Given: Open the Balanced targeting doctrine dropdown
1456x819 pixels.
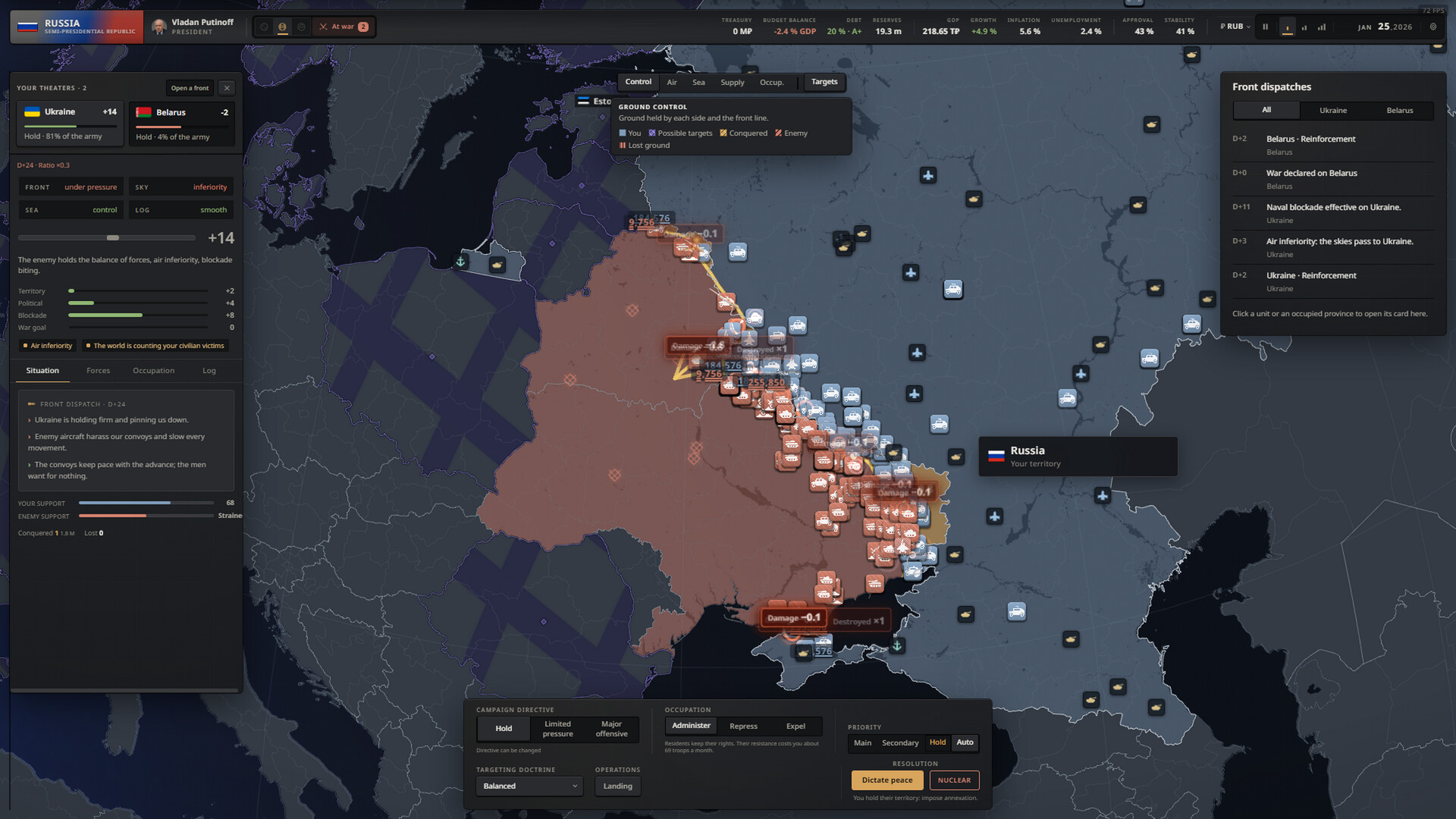Looking at the screenshot, I should (529, 786).
